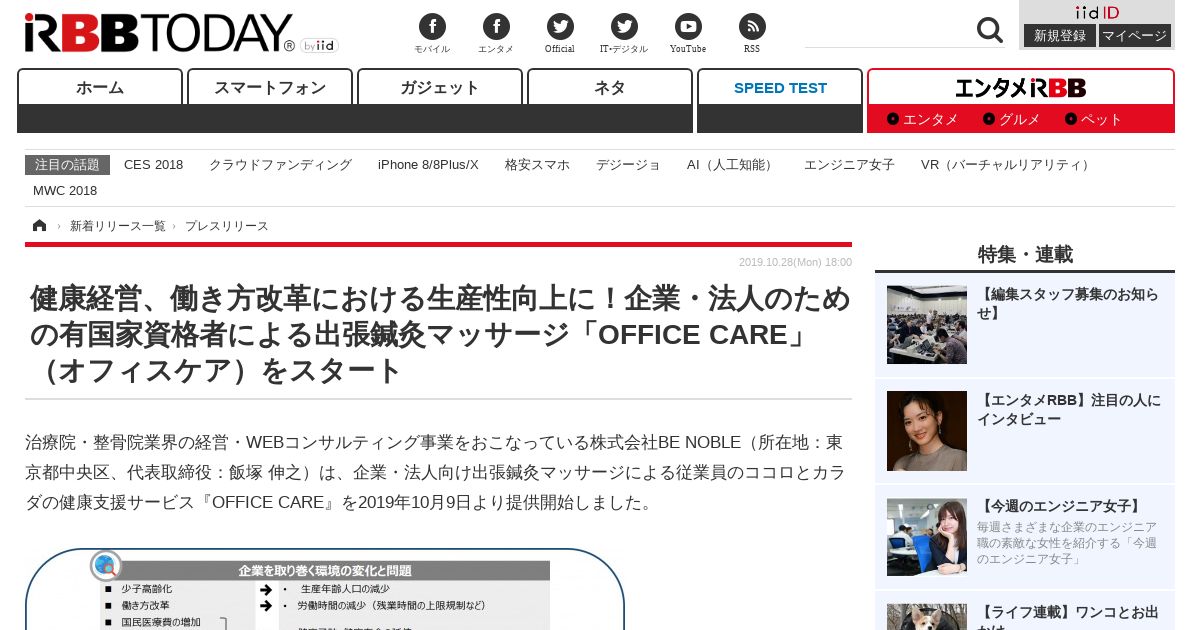Open the ガジェット tab
The image size is (1200, 630).
click(x=440, y=88)
